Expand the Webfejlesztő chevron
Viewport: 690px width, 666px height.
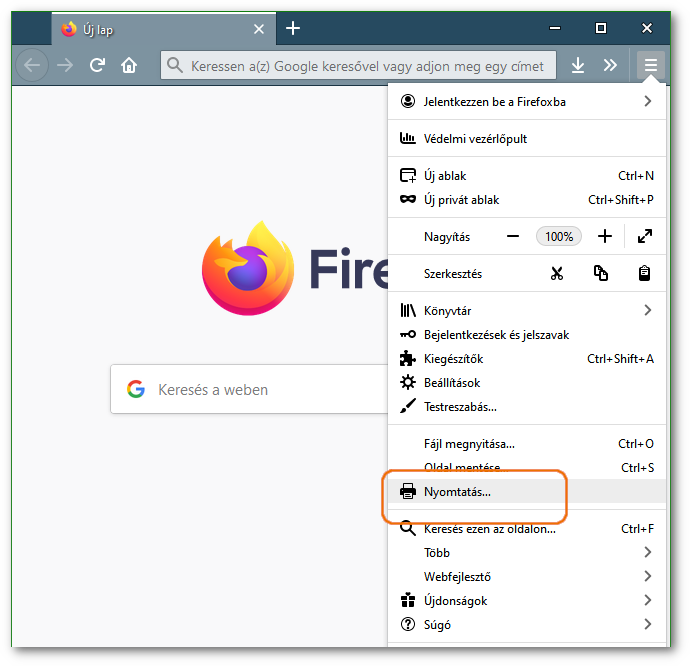647,576
